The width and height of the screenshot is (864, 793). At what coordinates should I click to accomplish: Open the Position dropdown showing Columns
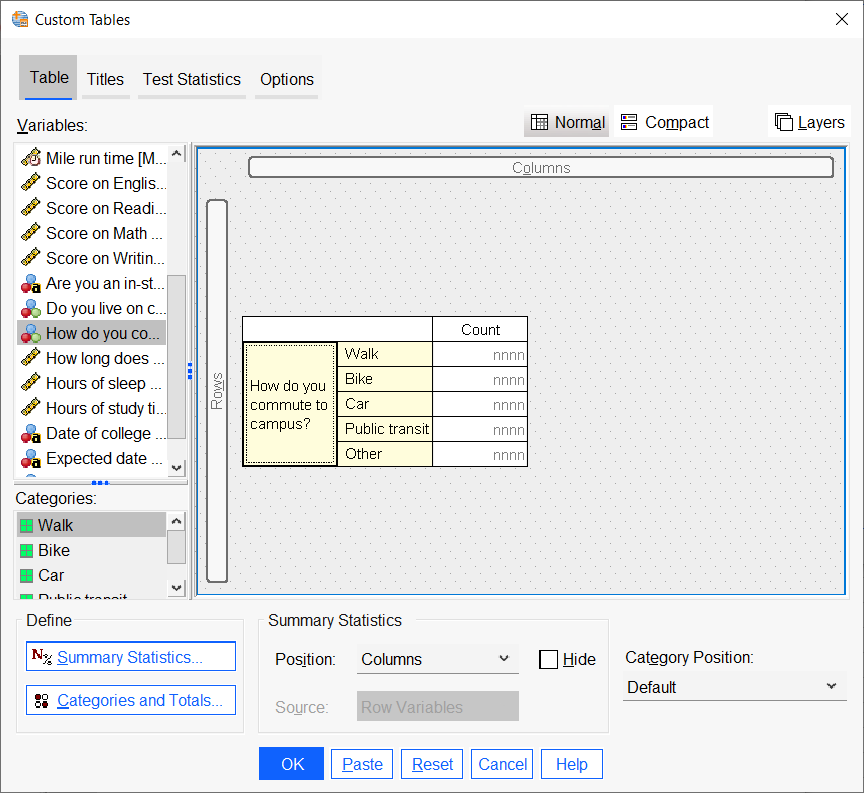(437, 659)
